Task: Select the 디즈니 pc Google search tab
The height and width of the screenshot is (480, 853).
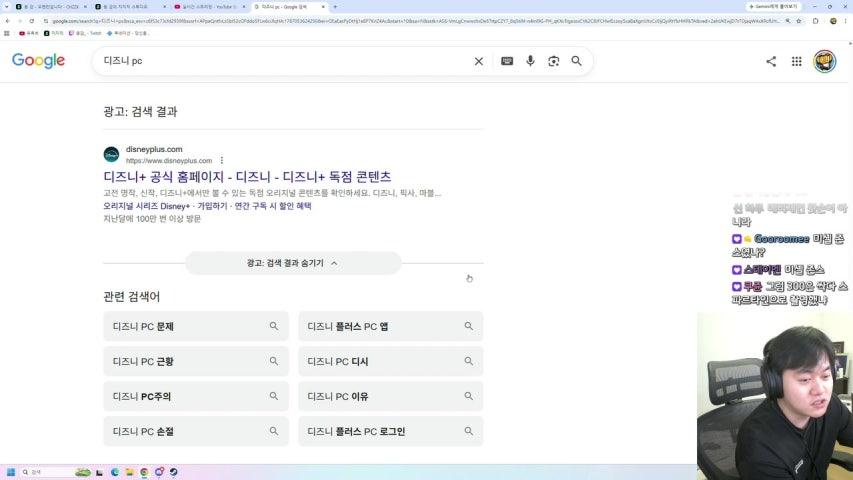Action: 288,7
